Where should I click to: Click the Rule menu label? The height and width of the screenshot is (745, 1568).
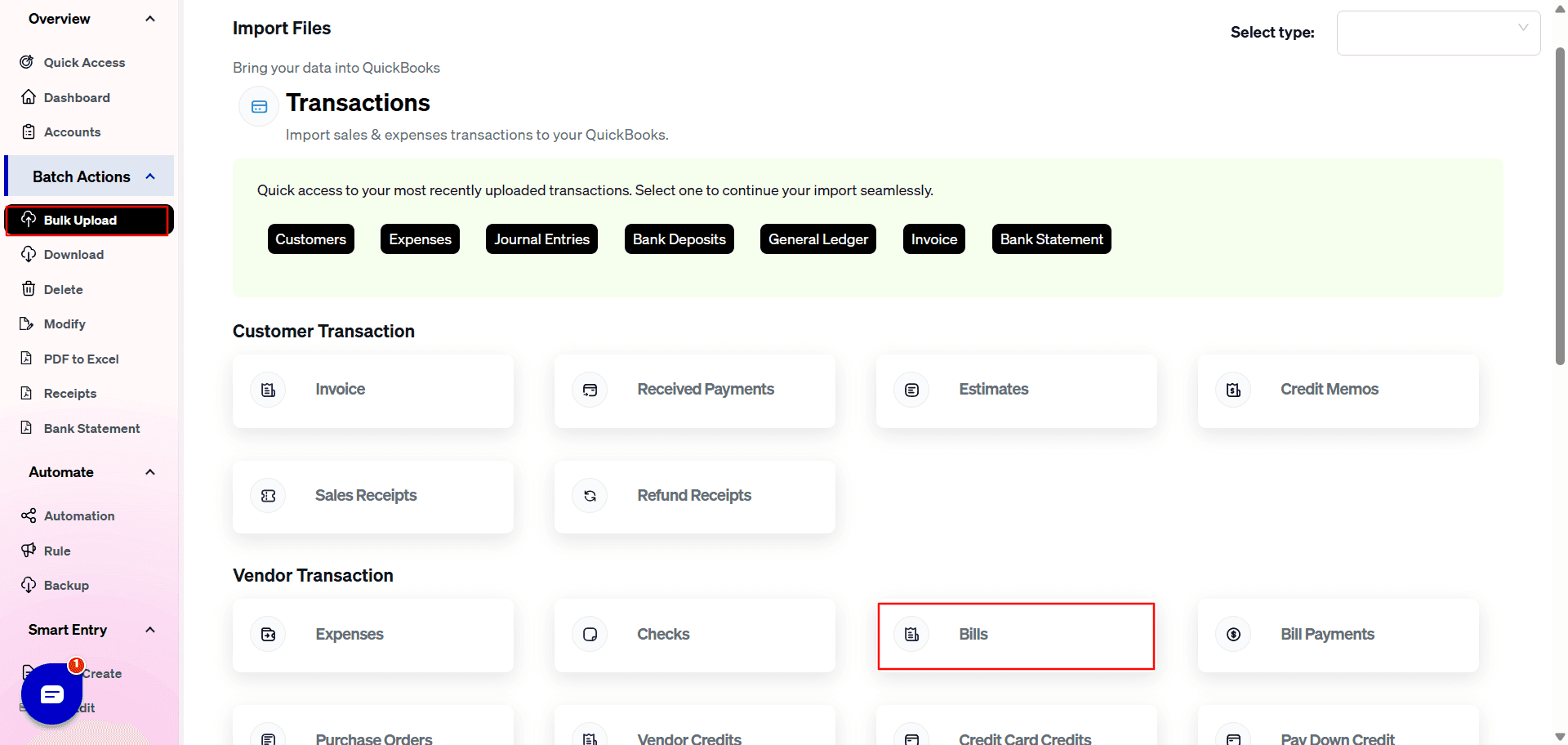(57, 551)
